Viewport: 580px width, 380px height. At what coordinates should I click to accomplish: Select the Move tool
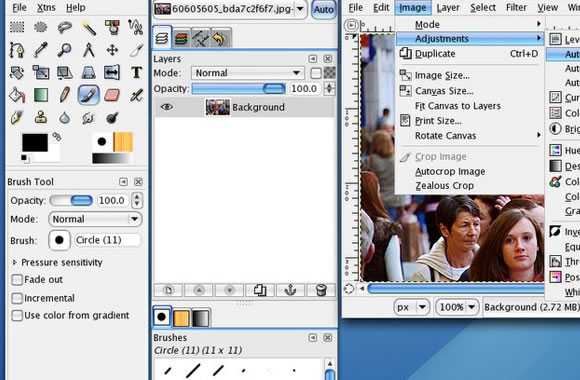112,50
